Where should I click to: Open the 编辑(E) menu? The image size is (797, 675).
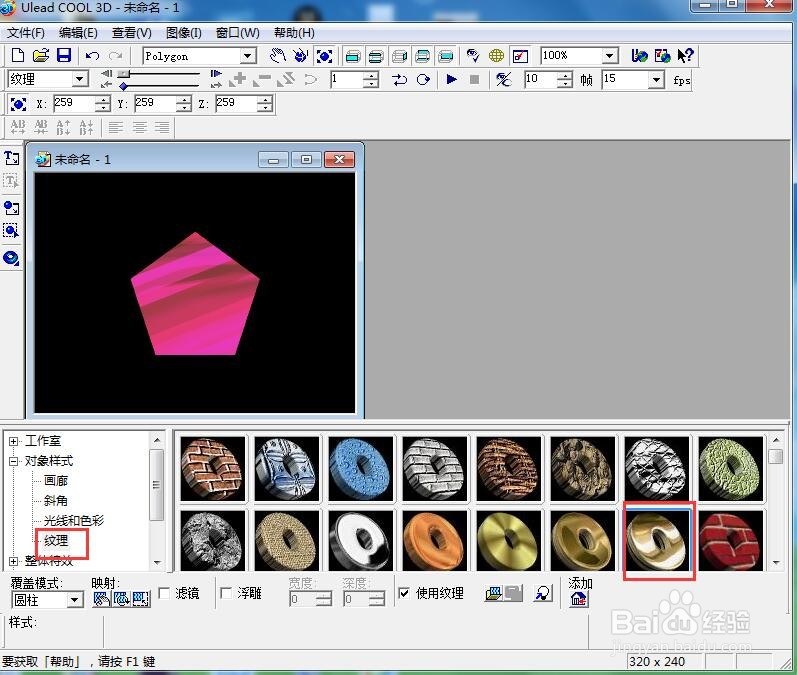click(x=78, y=33)
